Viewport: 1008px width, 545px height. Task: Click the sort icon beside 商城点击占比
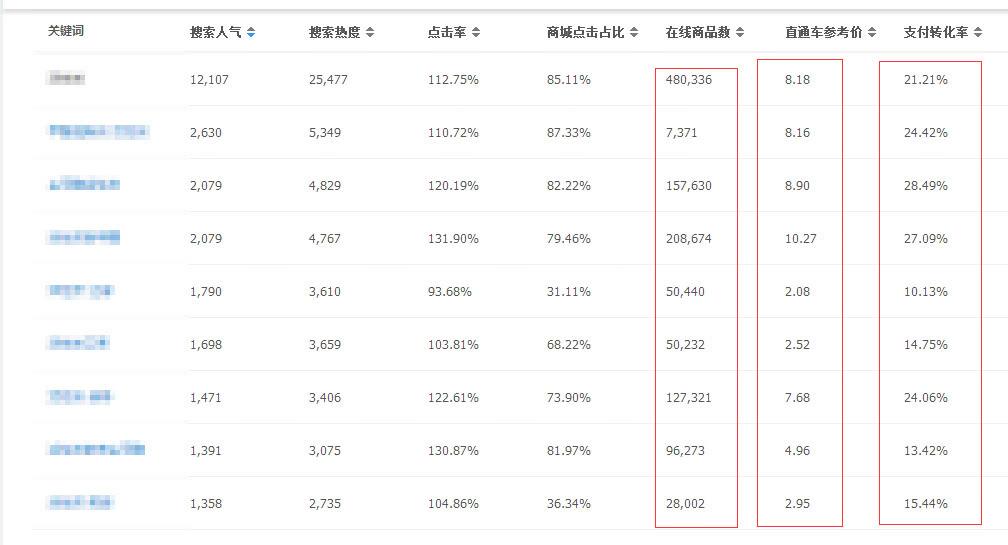click(634, 33)
